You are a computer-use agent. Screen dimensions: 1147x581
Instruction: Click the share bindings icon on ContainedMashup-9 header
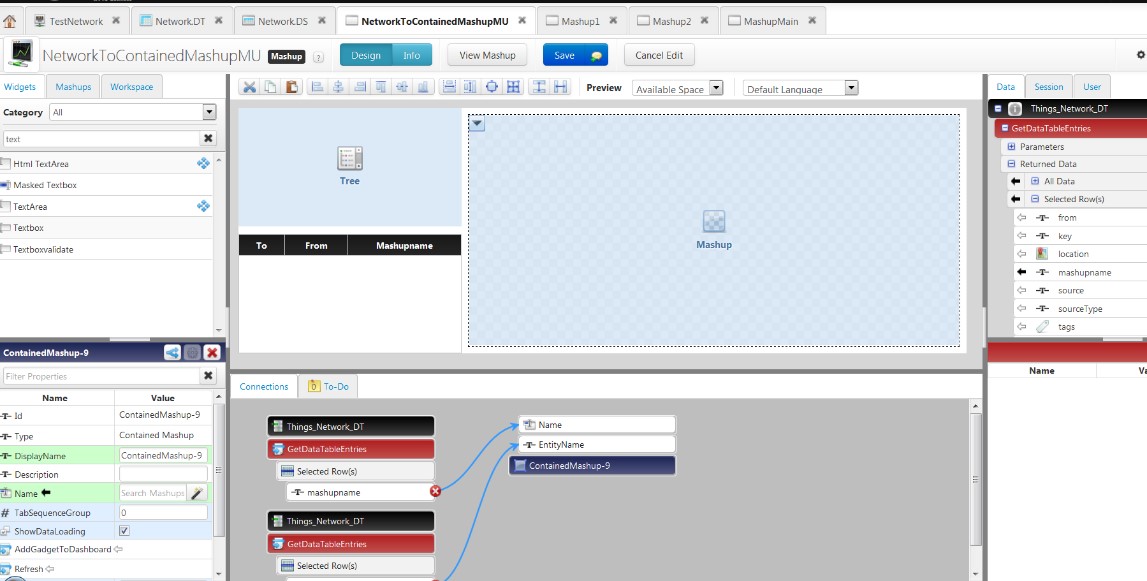pyautogui.click(x=173, y=353)
